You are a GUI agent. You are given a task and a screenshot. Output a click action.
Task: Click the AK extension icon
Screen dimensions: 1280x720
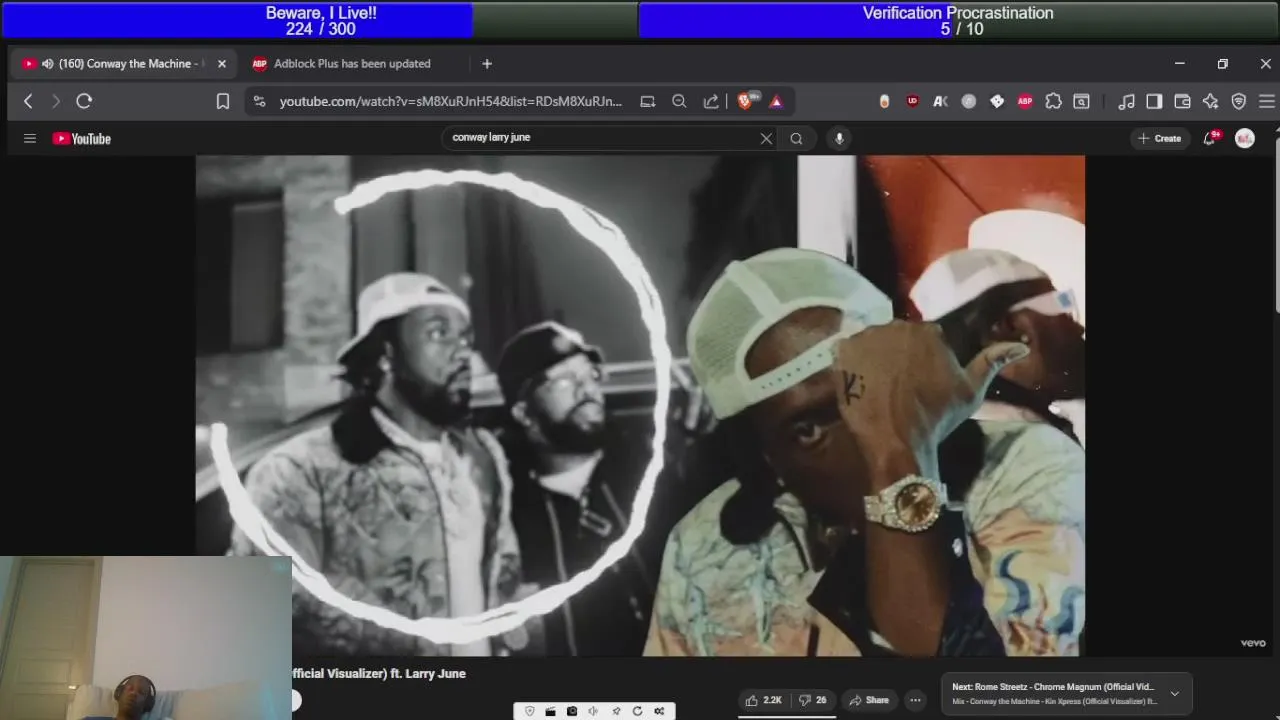pos(940,101)
